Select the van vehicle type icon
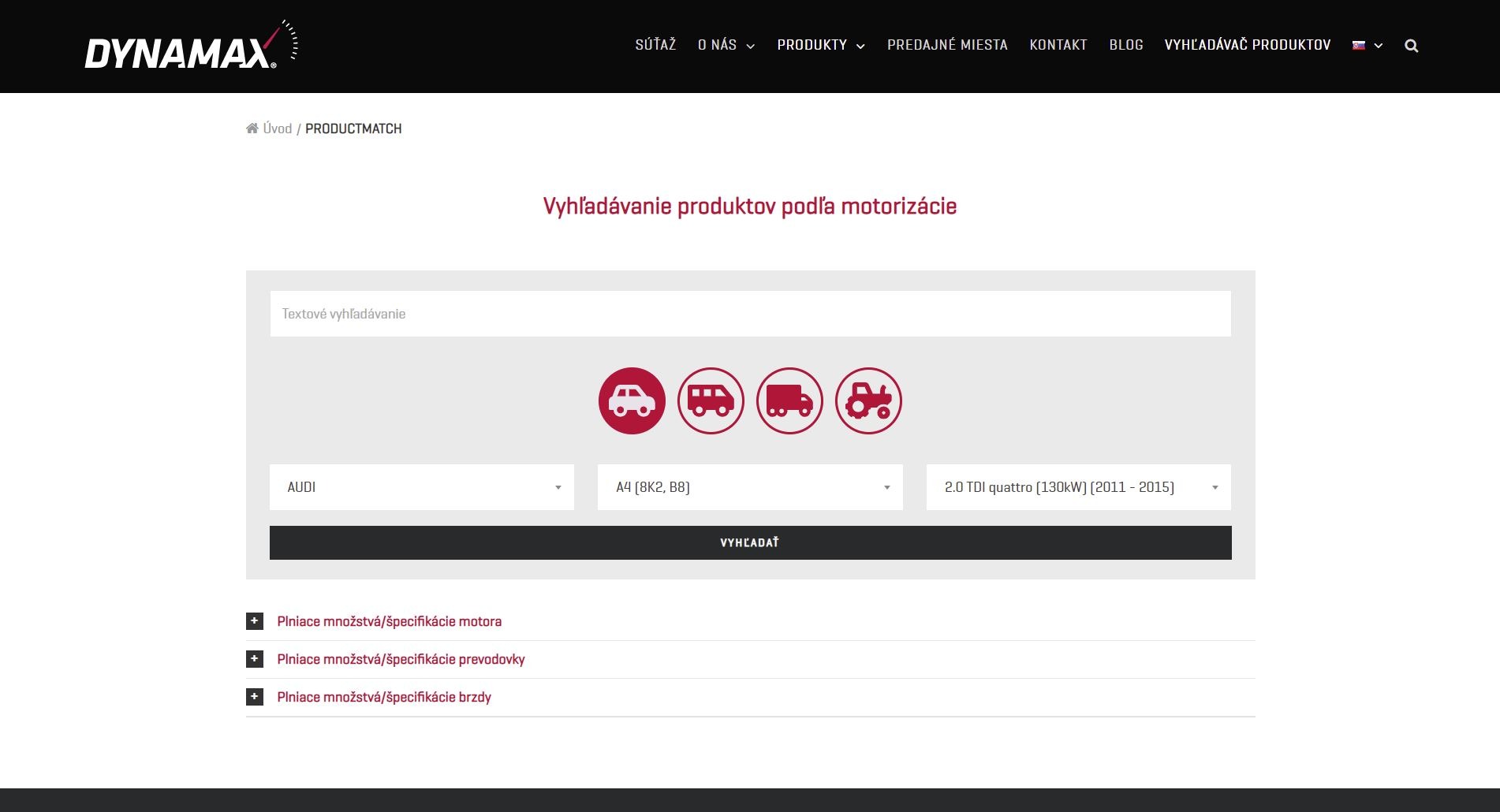Image resolution: width=1500 pixels, height=812 pixels. point(711,400)
